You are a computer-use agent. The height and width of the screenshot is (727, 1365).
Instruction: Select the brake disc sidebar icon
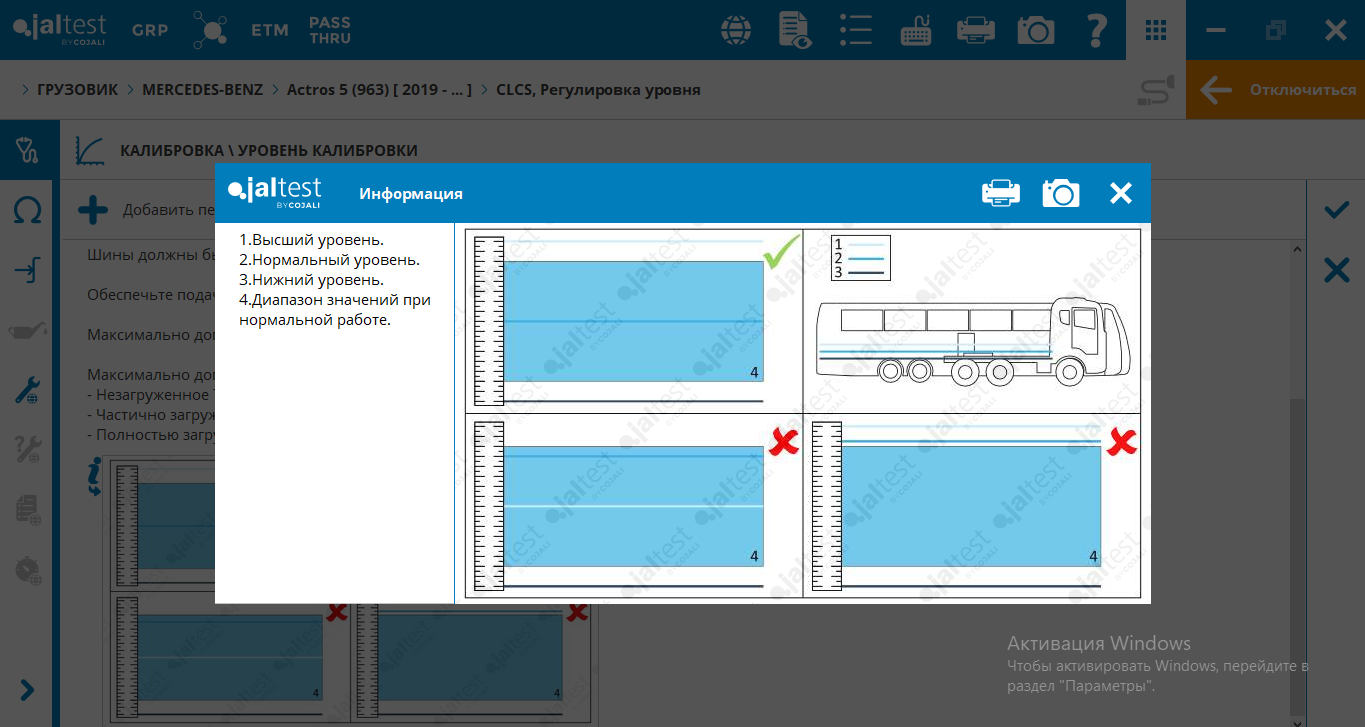tap(28, 570)
